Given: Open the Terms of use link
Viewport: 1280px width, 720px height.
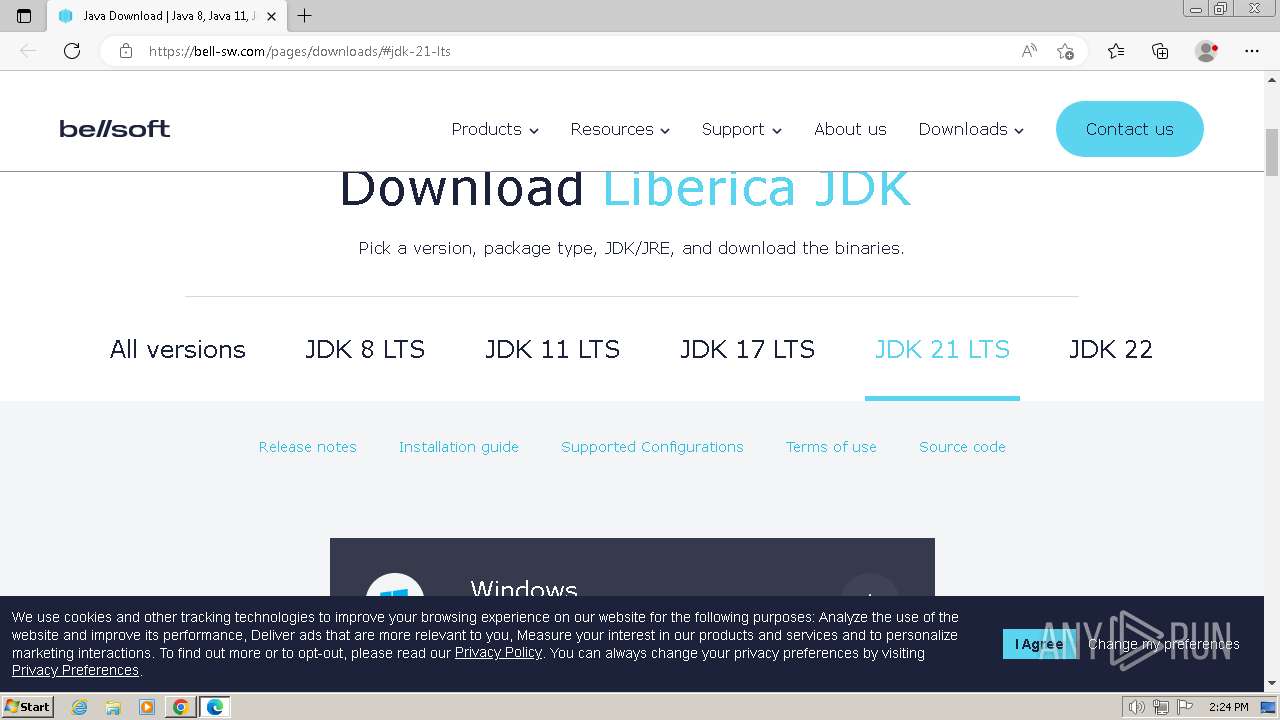Looking at the screenshot, I should pos(831,447).
